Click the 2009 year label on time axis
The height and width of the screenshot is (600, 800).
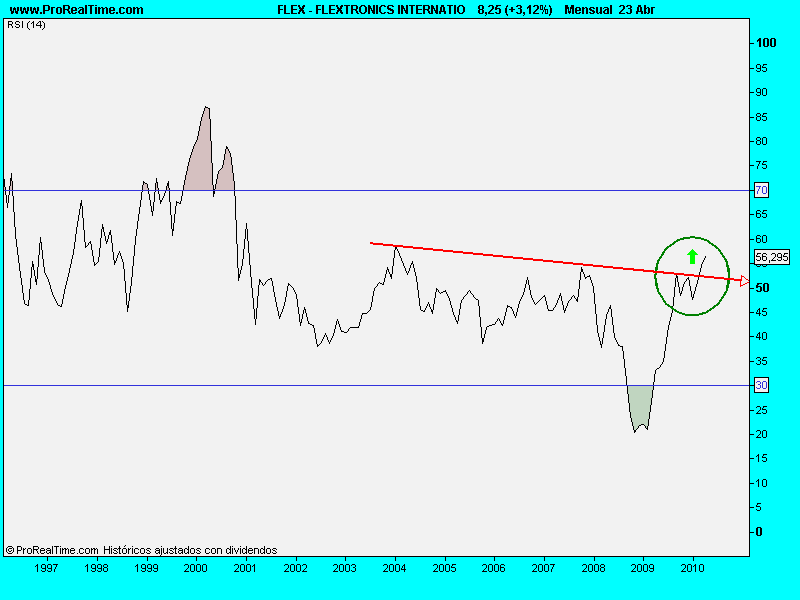(x=642, y=568)
